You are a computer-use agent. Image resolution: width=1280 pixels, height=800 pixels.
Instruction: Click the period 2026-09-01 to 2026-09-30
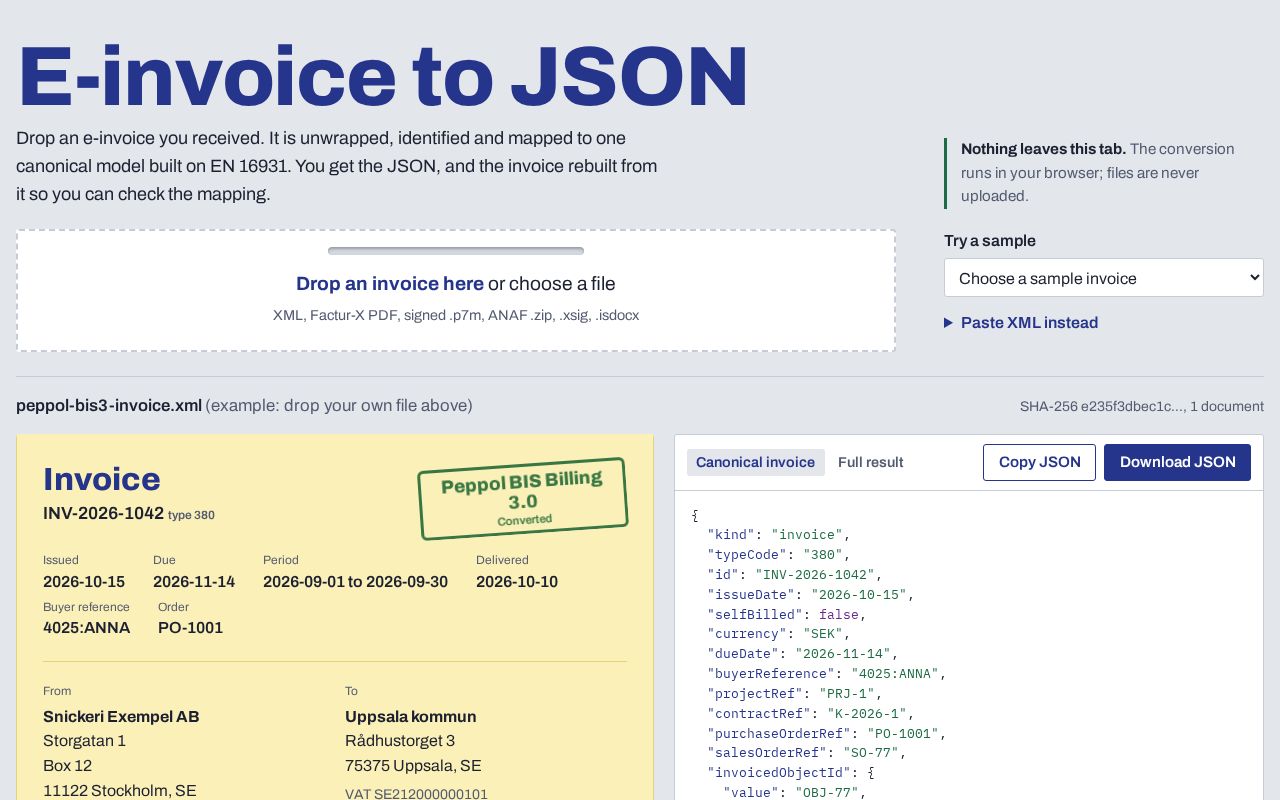[x=355, y=582]
